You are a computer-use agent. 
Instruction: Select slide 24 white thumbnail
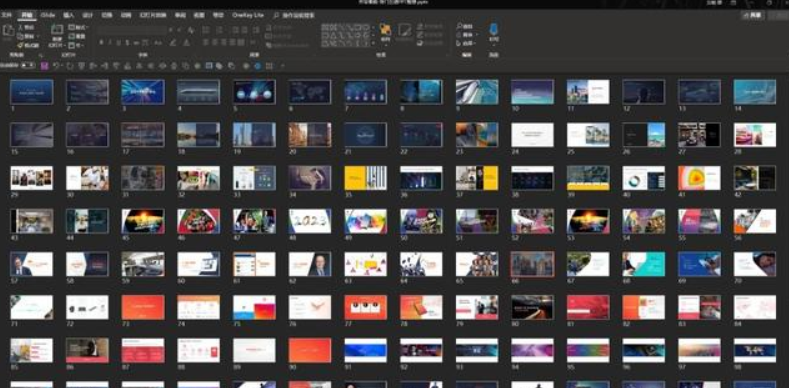[x=532, y=135]
